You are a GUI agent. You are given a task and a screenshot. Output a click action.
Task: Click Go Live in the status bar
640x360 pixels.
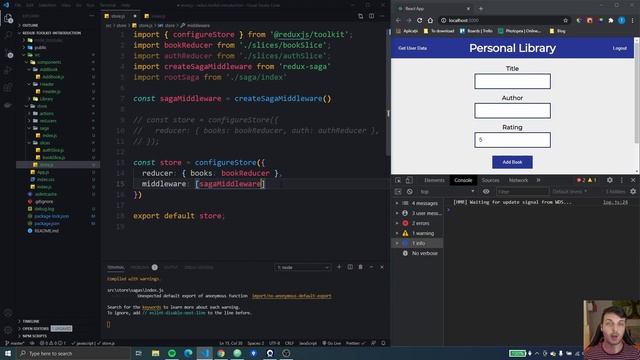pos(331,343)
